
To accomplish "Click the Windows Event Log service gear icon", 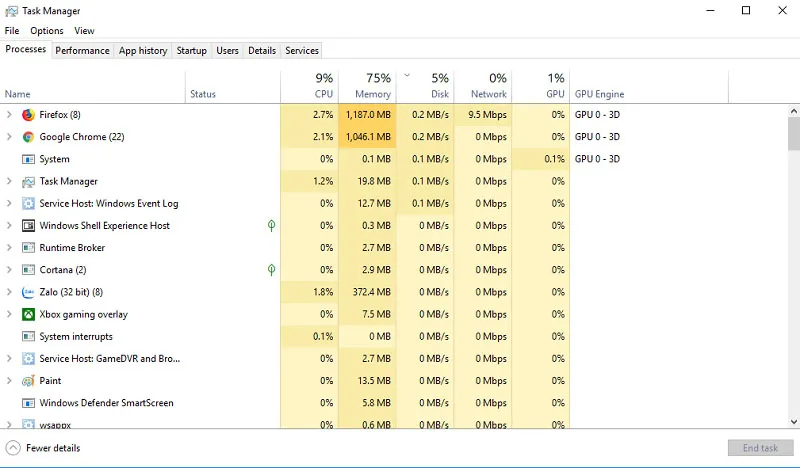I will pos(28,204).
